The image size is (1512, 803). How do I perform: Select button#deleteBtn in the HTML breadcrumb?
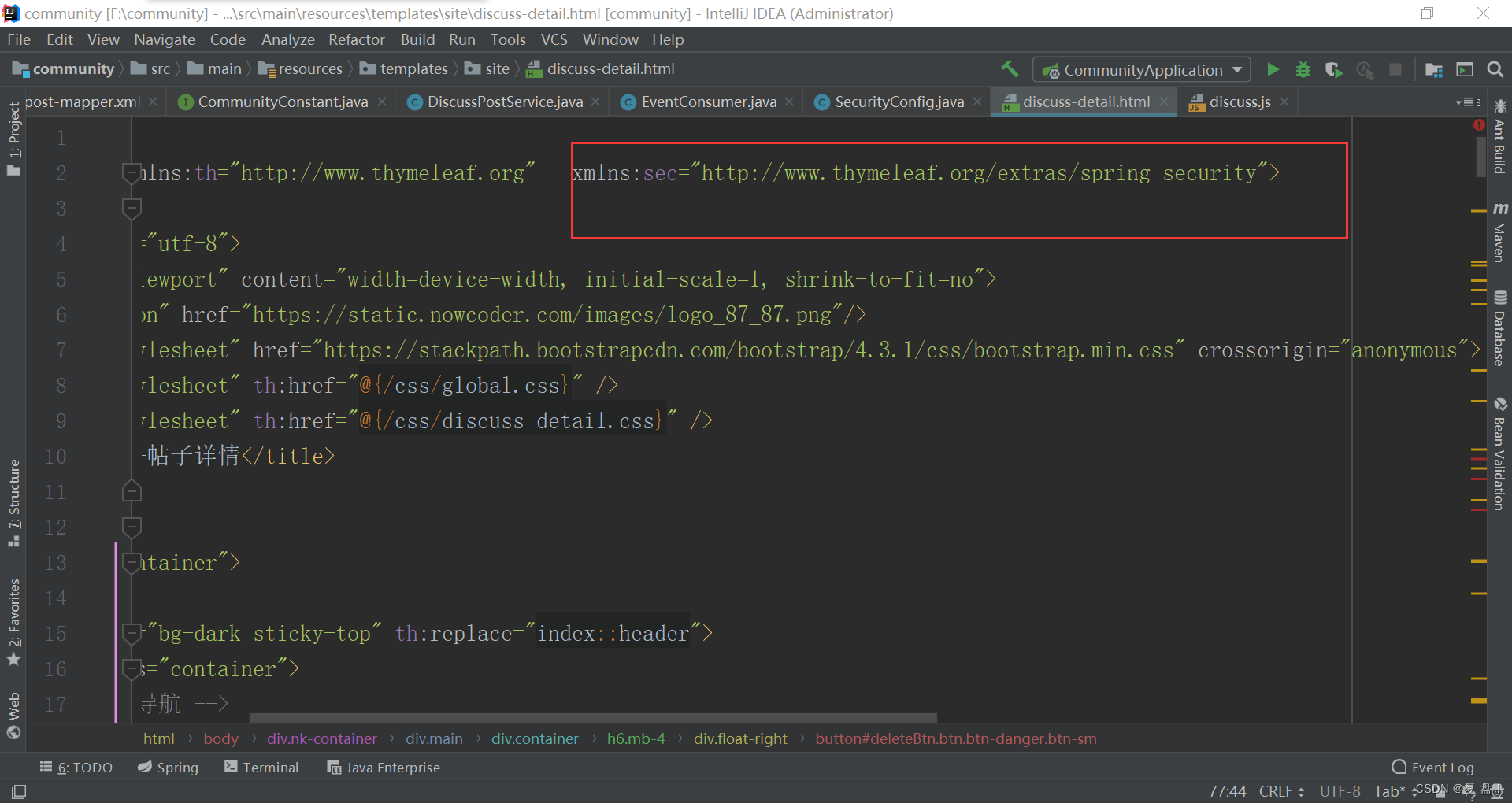[x=955, y=738]
